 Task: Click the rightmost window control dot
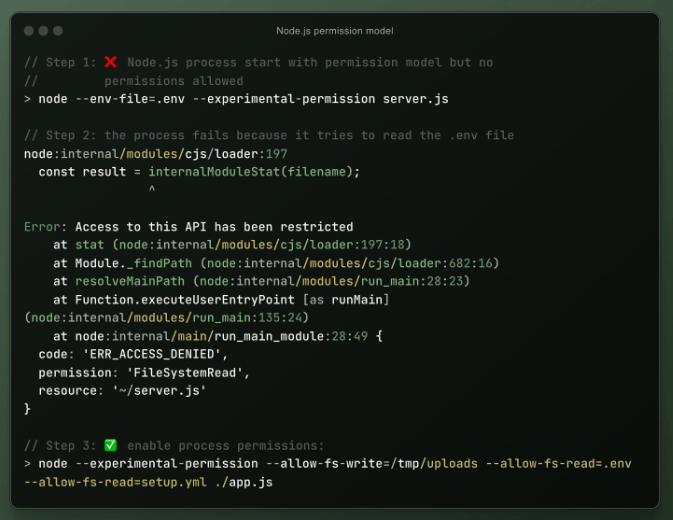(57, 31)
